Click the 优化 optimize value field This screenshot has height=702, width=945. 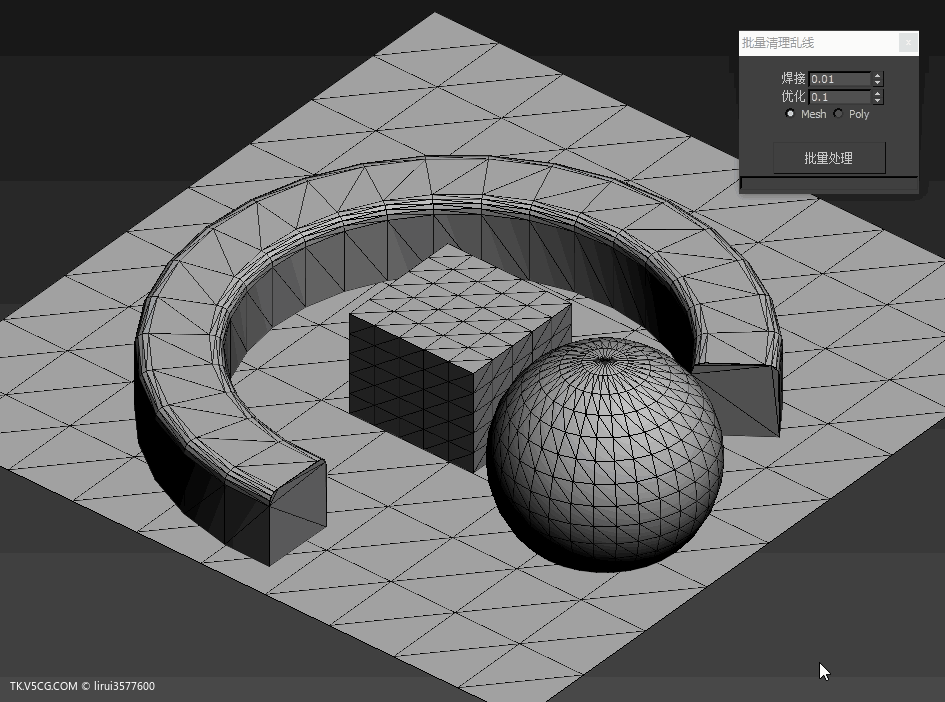[x=839, y=97]
